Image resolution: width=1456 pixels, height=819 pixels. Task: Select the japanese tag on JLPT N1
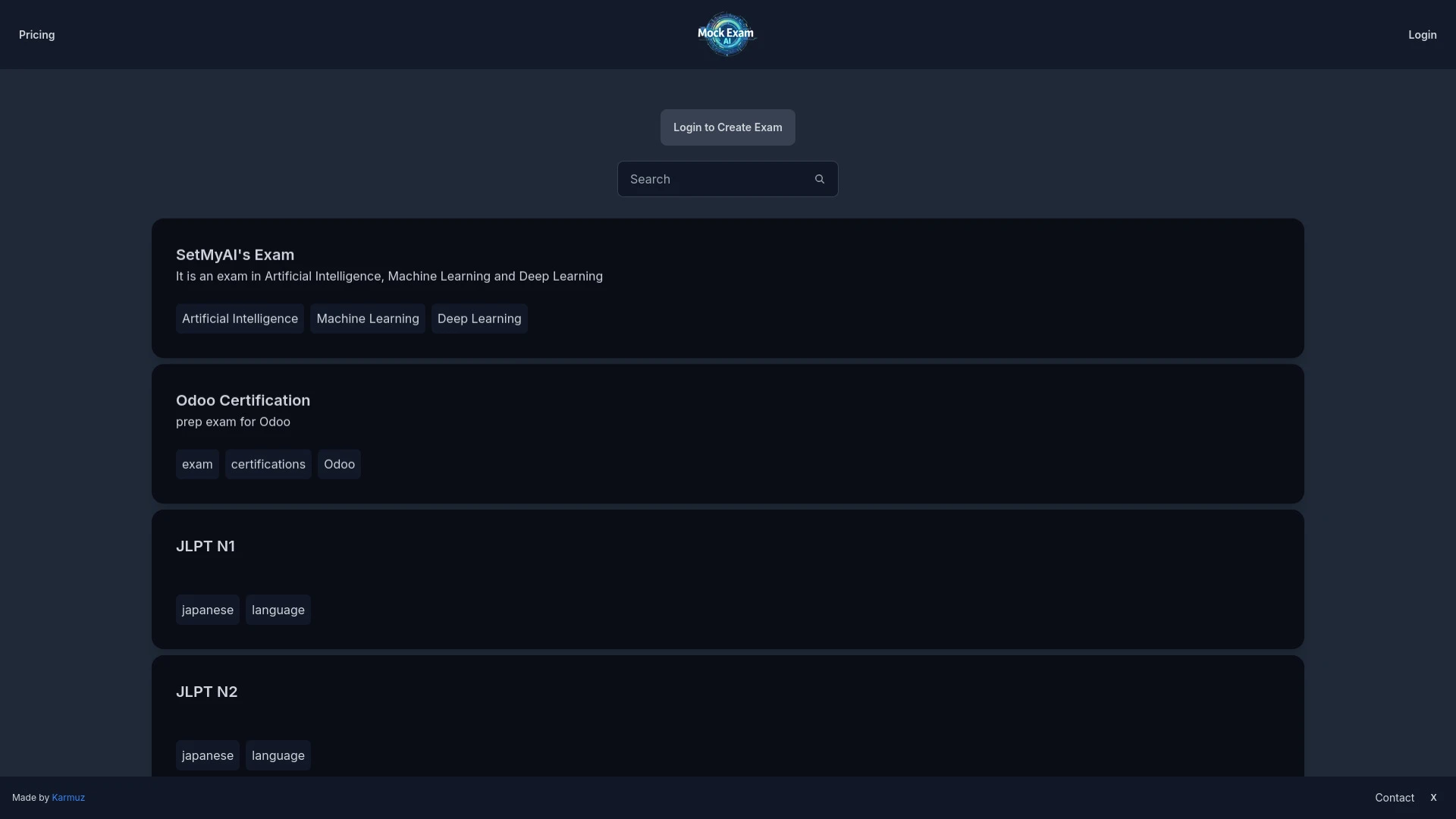click(x=207, y=609)
